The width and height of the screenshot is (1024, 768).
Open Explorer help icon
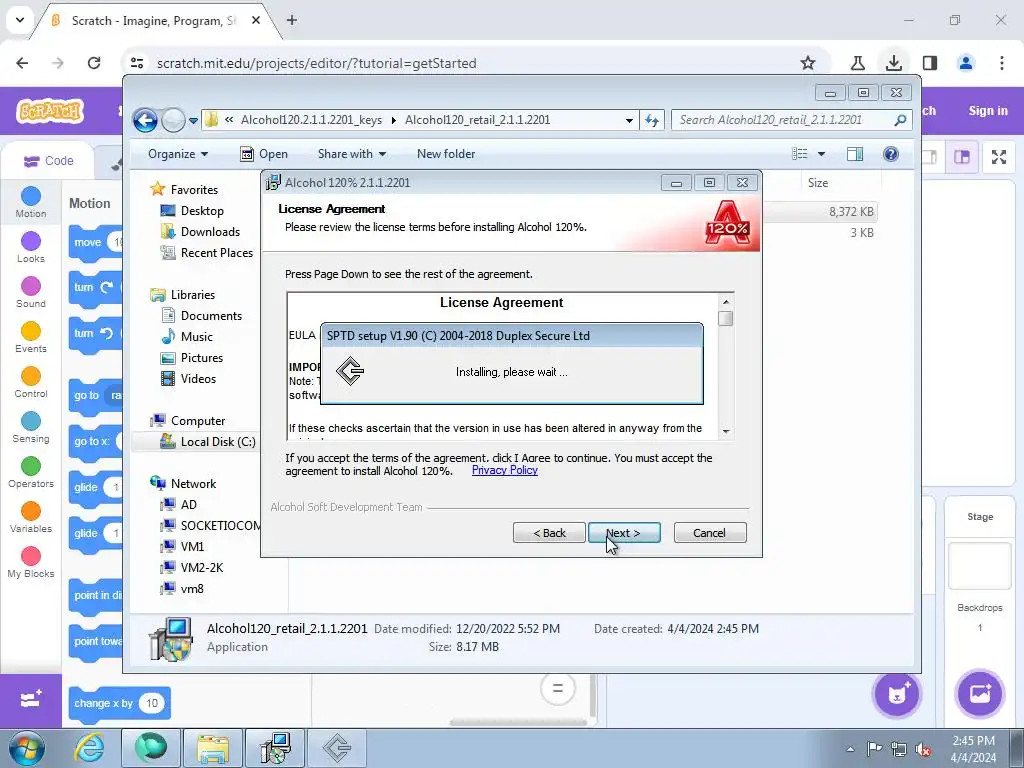pos(891,154)
